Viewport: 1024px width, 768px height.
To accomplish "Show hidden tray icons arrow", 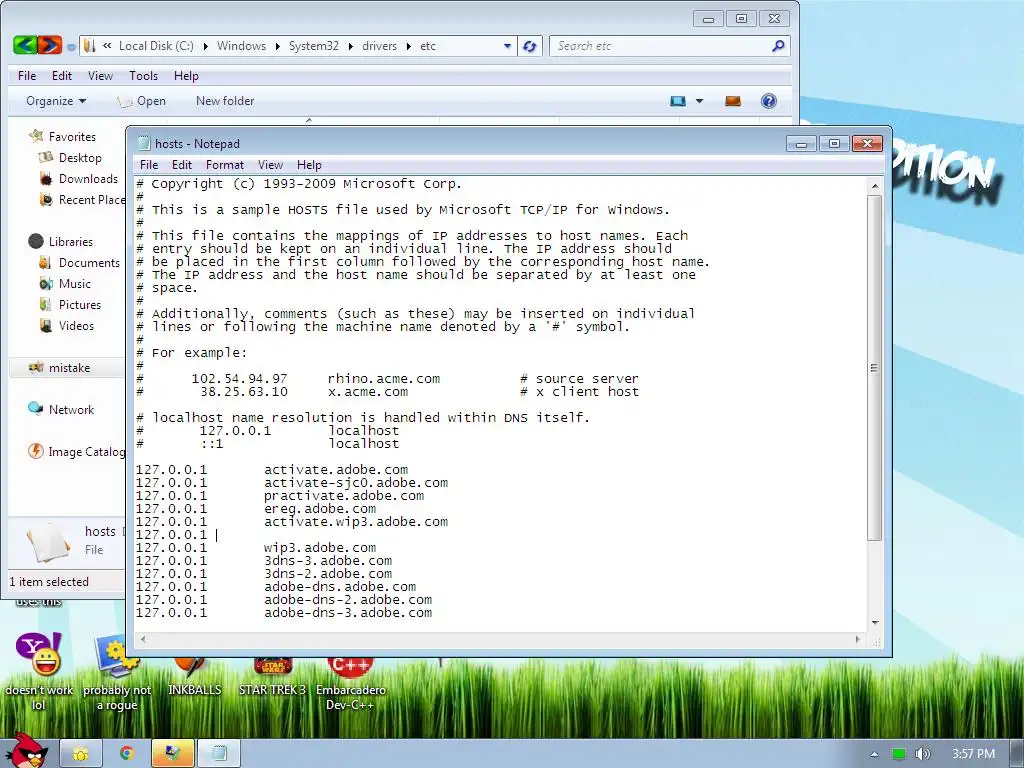I will coord(874,754).
